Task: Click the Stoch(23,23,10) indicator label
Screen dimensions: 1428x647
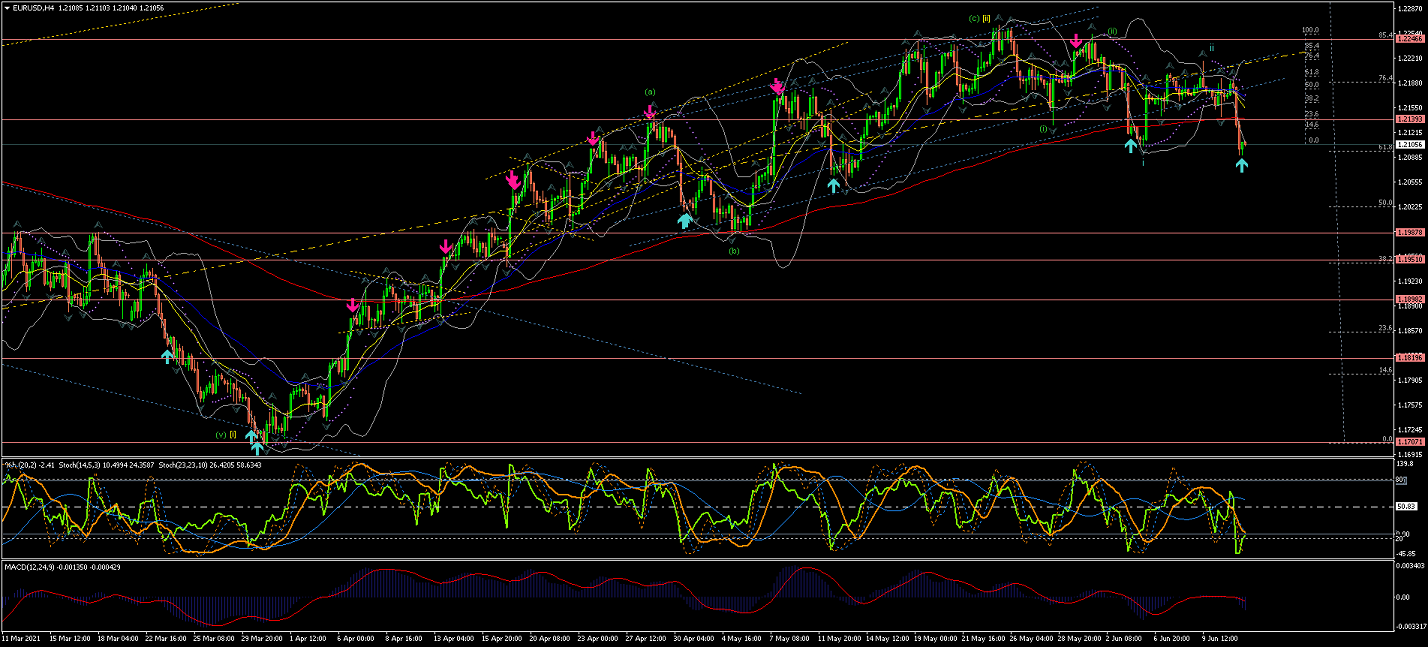Action: pos(184,465)
